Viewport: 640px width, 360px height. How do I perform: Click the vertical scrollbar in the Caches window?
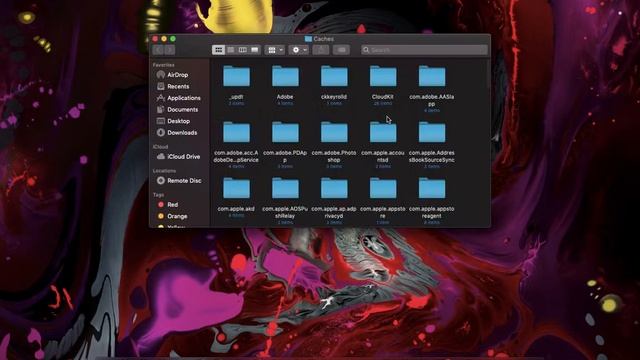(x=488, y=73)
